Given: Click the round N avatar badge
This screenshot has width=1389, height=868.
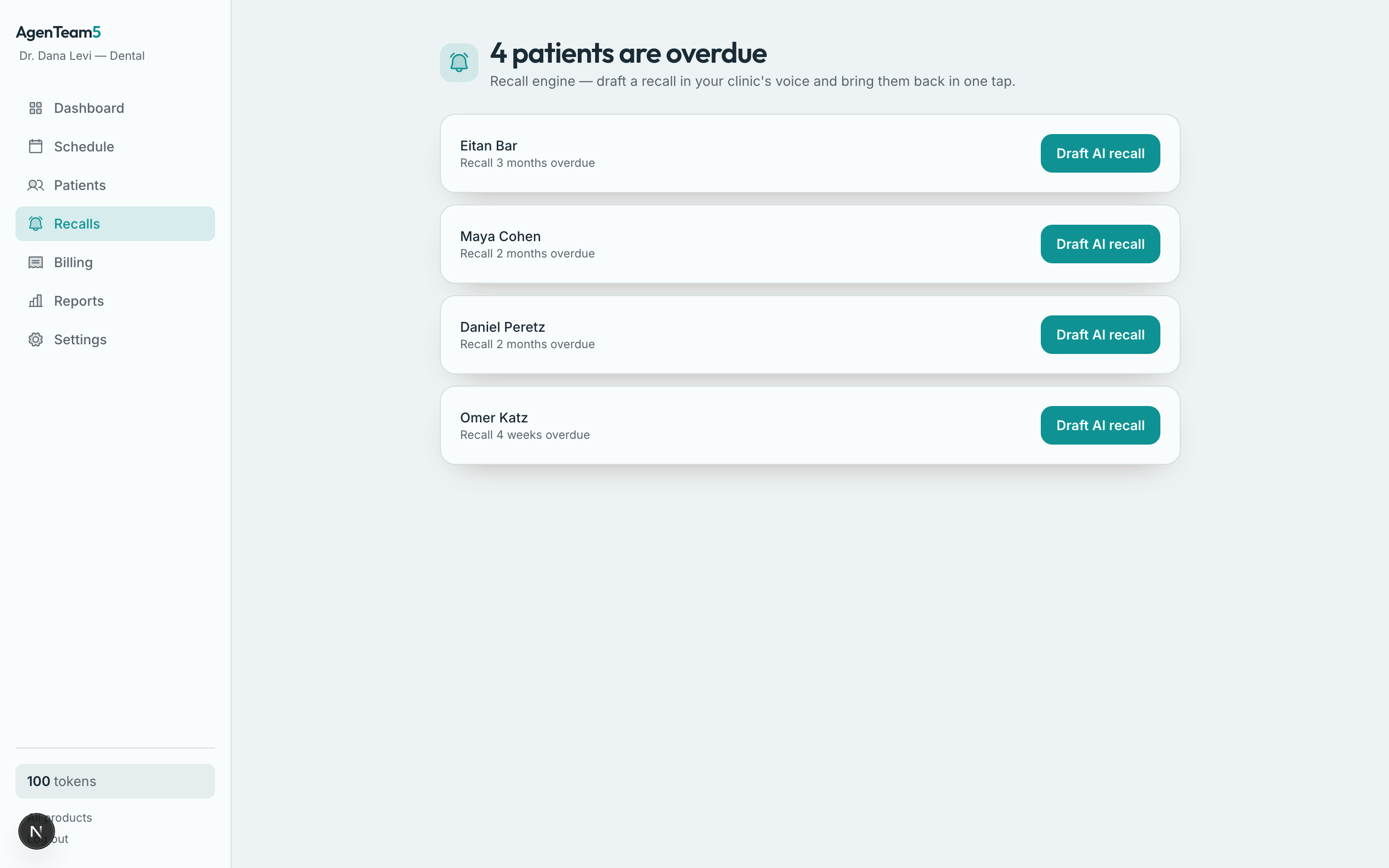Looking at the screenshot, I should 36,831.
